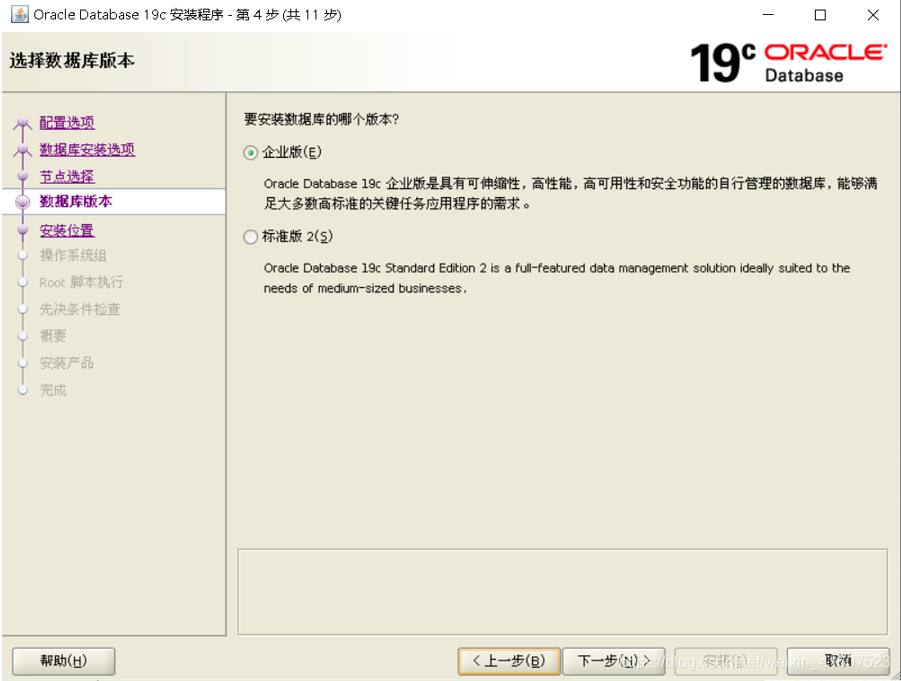Minimize the installer window
Screen dimensions: 901x681
pos(768,15)
